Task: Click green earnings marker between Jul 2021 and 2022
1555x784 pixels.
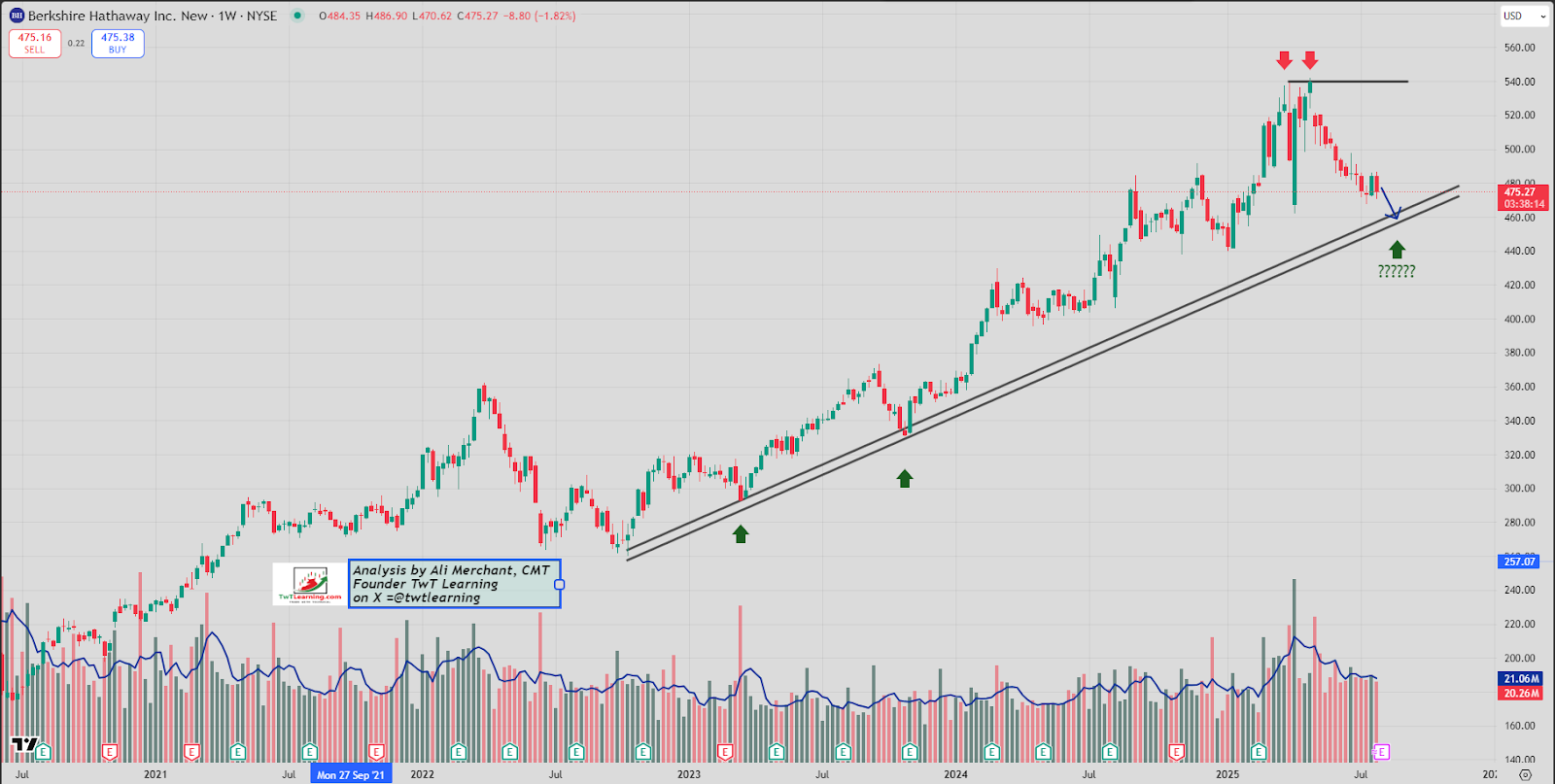Action: click(309, 752)
